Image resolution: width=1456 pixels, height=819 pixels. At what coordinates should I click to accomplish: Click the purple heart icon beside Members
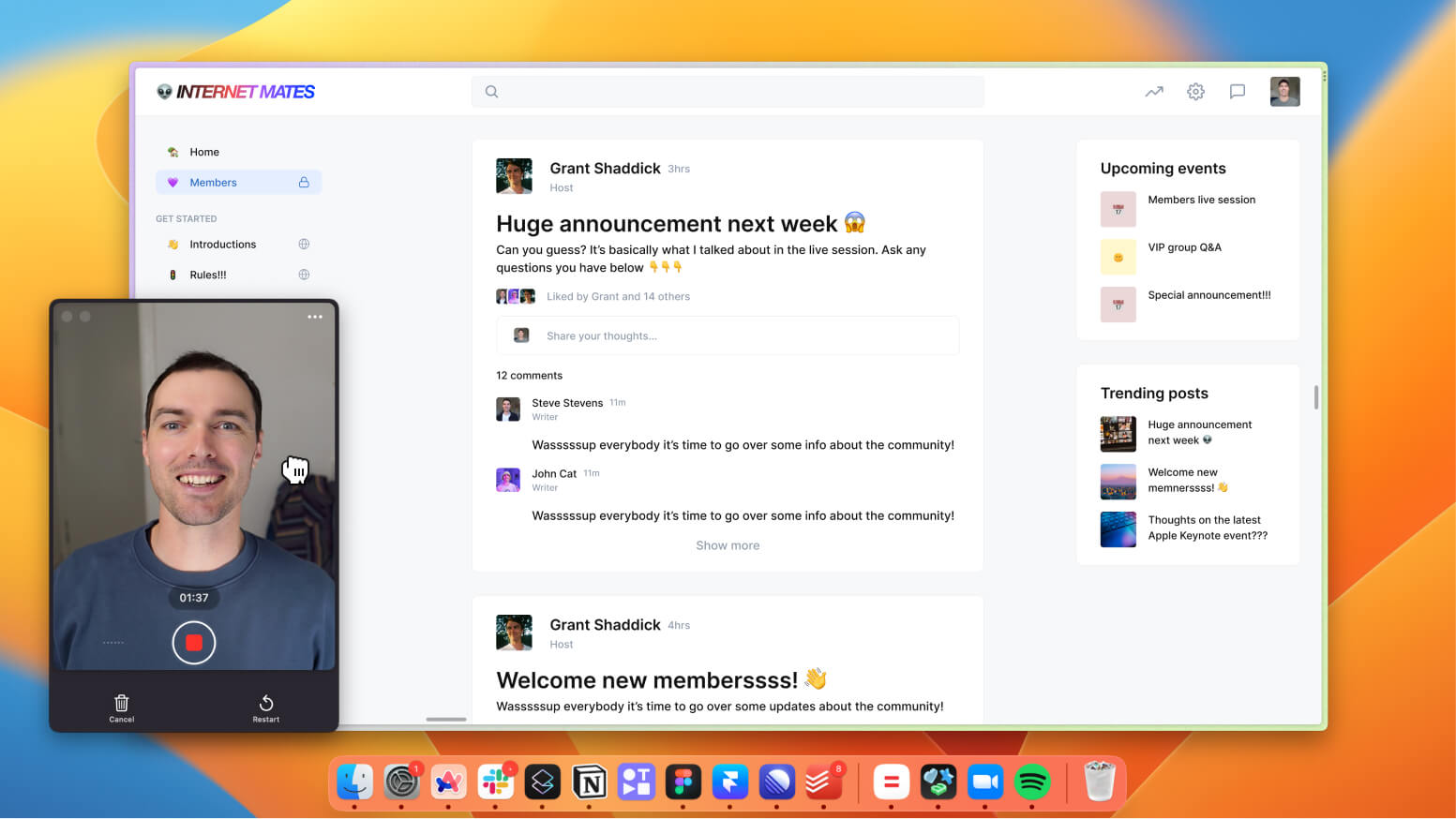point(172,182)
